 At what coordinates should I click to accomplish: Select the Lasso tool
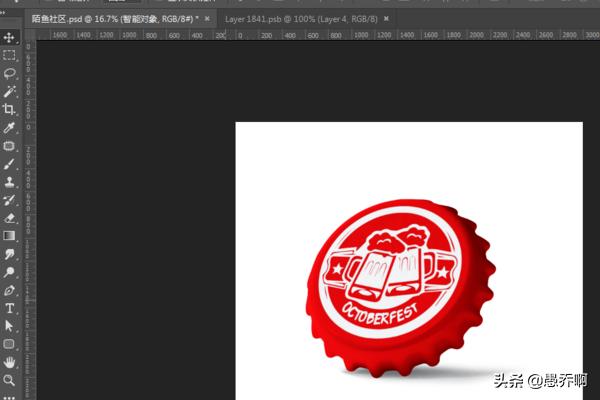tap(10, 73)
